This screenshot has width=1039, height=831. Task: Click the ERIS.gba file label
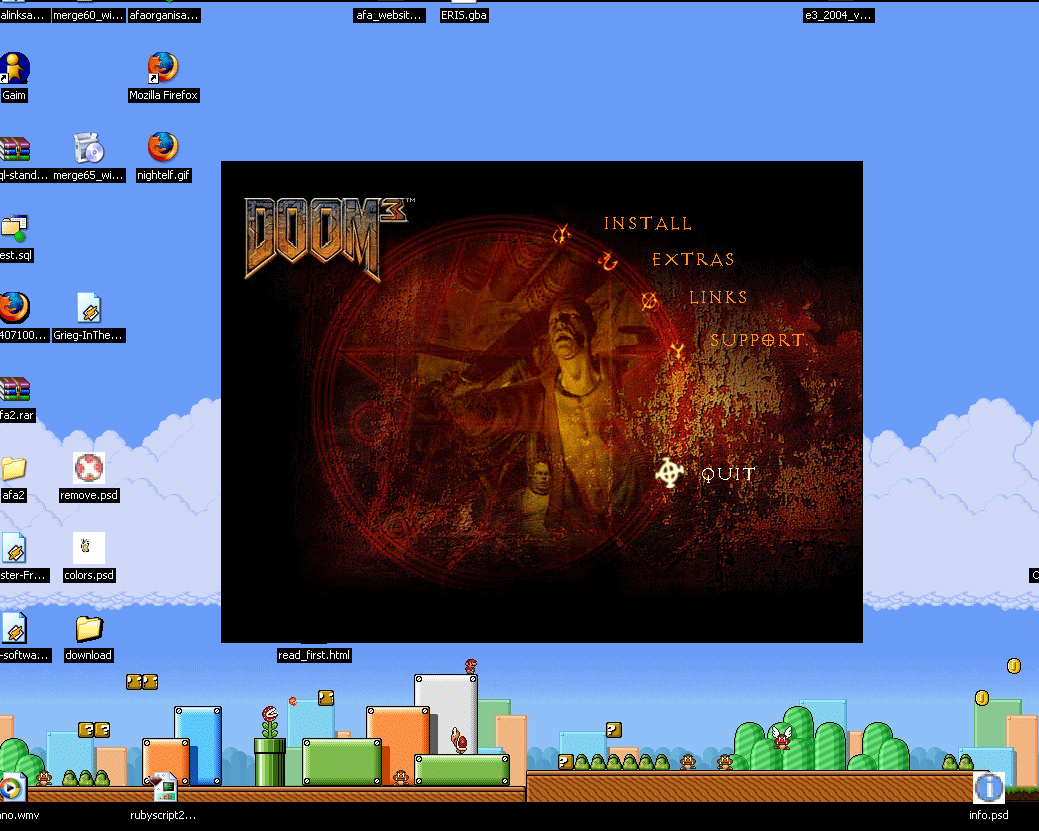pyautogui.click(x=464, y=15)
